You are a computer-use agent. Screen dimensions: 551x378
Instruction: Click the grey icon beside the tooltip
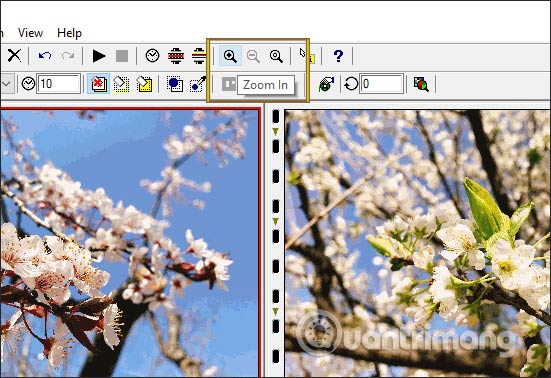tap(228, 84)
